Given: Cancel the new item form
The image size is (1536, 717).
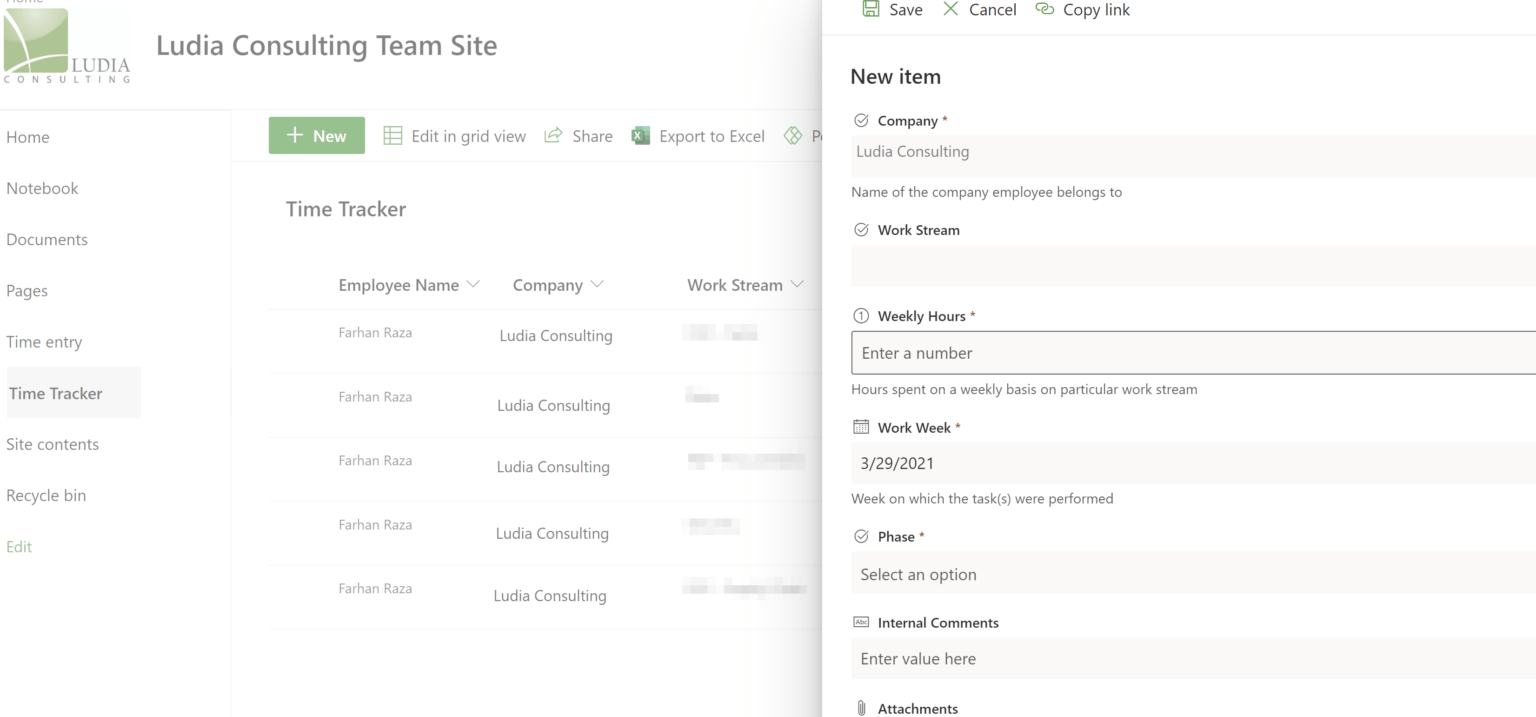Looking at the screenshot, I should pos(979,9).
